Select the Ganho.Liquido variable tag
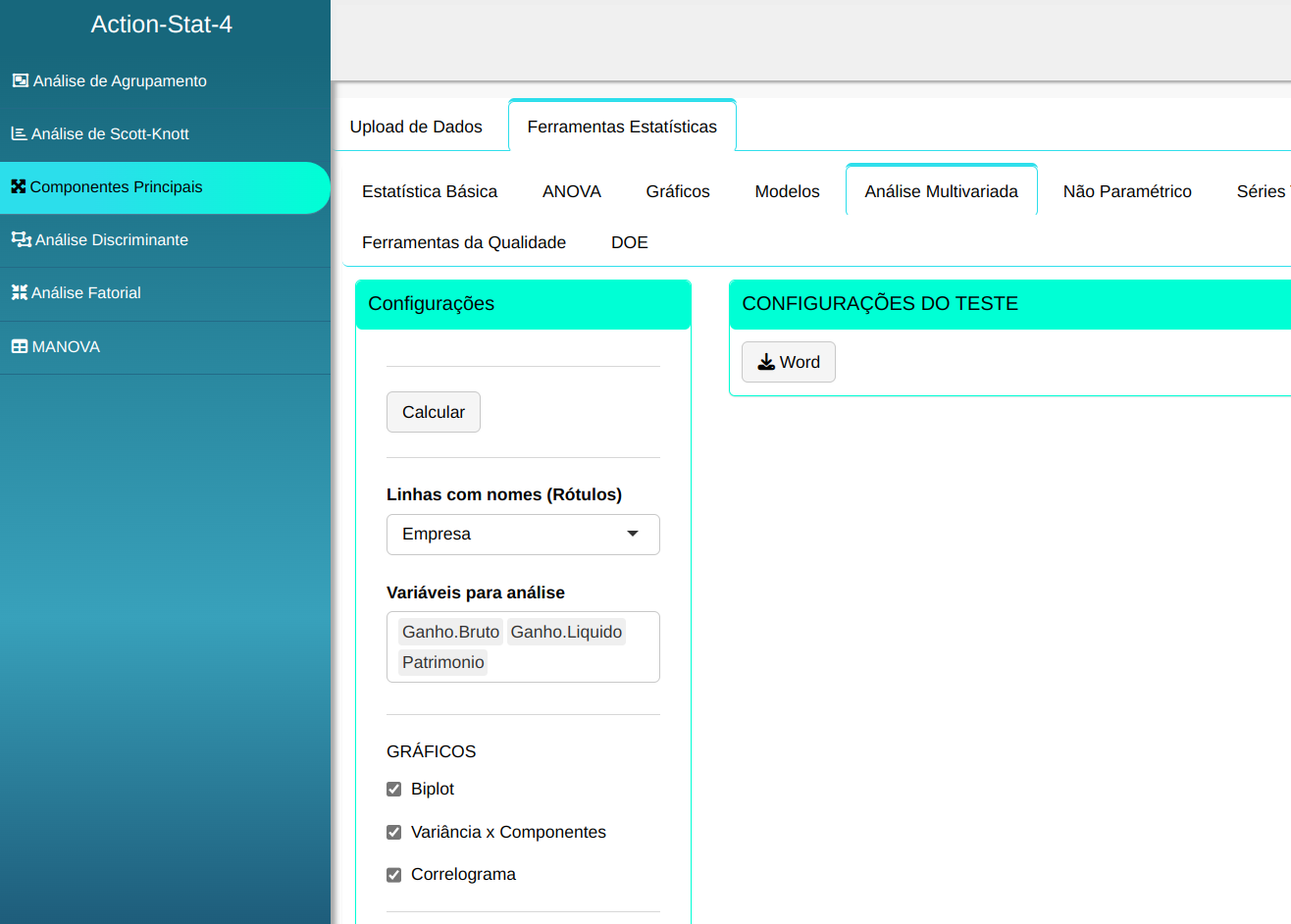The height and width of the screenshot is (924, 1291). 566,632
